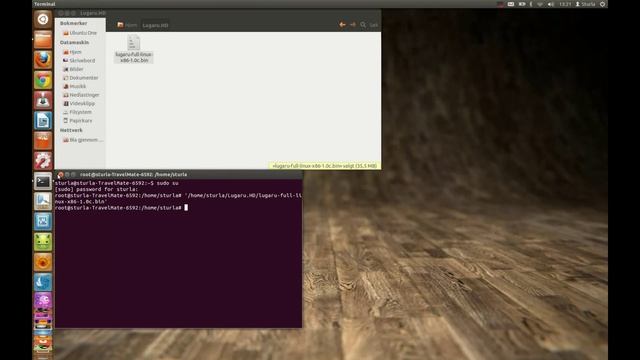Open System Settings wrench-gear launcher icon
The height and width of the screenshot is (360, 640).
click(x=43, y=161)
